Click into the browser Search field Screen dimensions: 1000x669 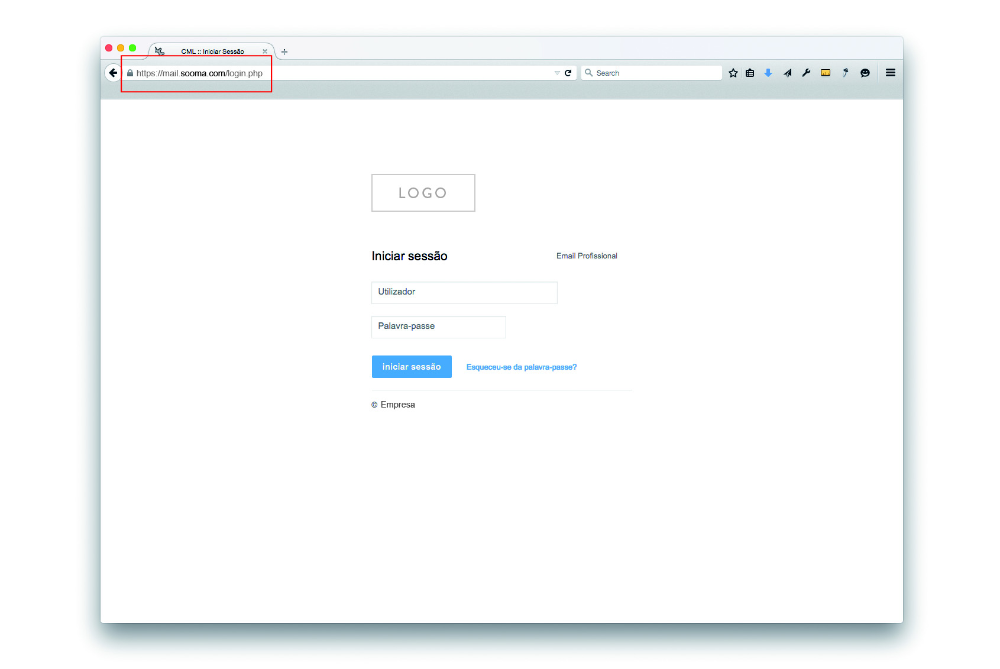pos(651,73)
